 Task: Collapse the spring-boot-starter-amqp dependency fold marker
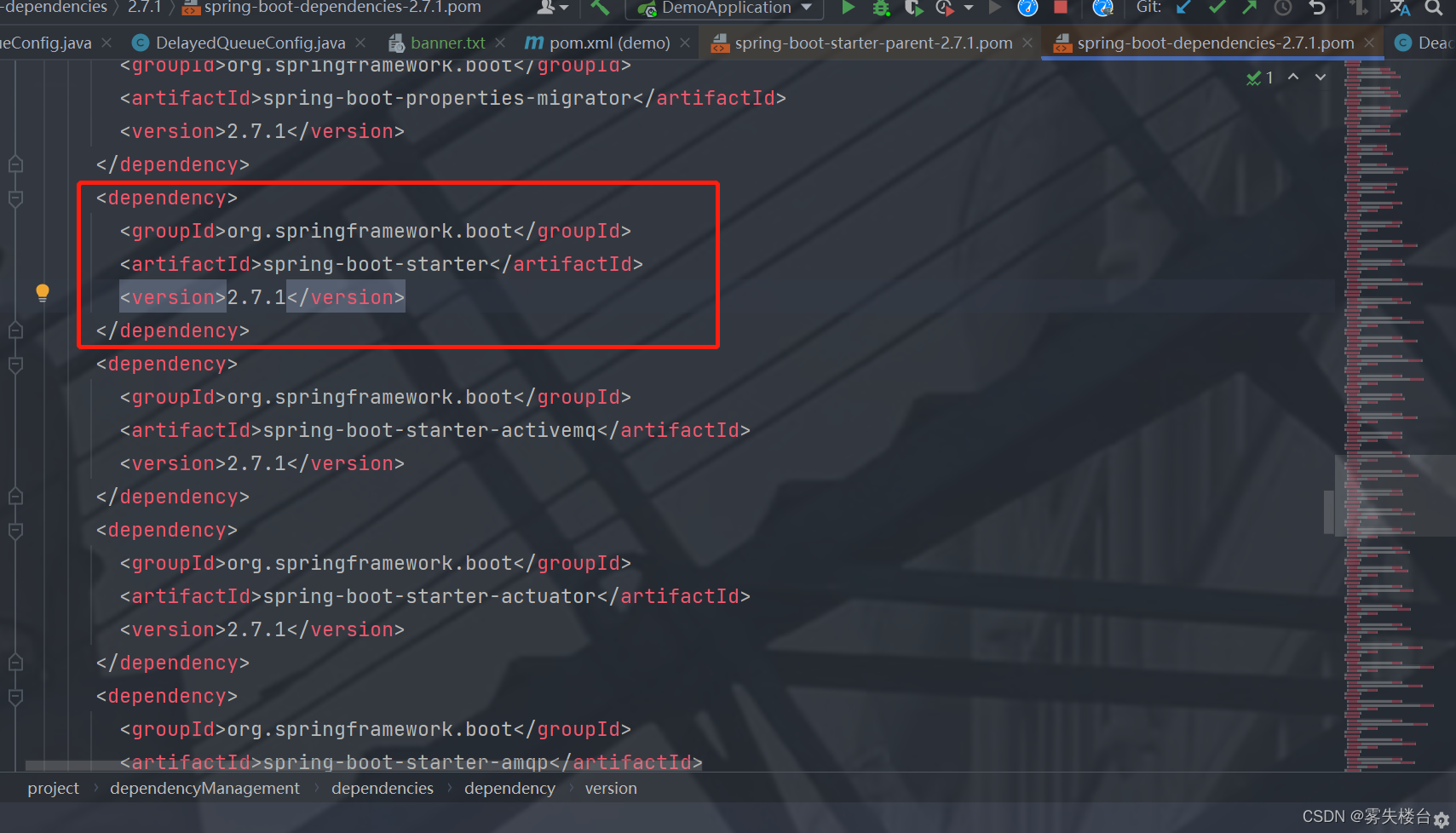(15, 697)
